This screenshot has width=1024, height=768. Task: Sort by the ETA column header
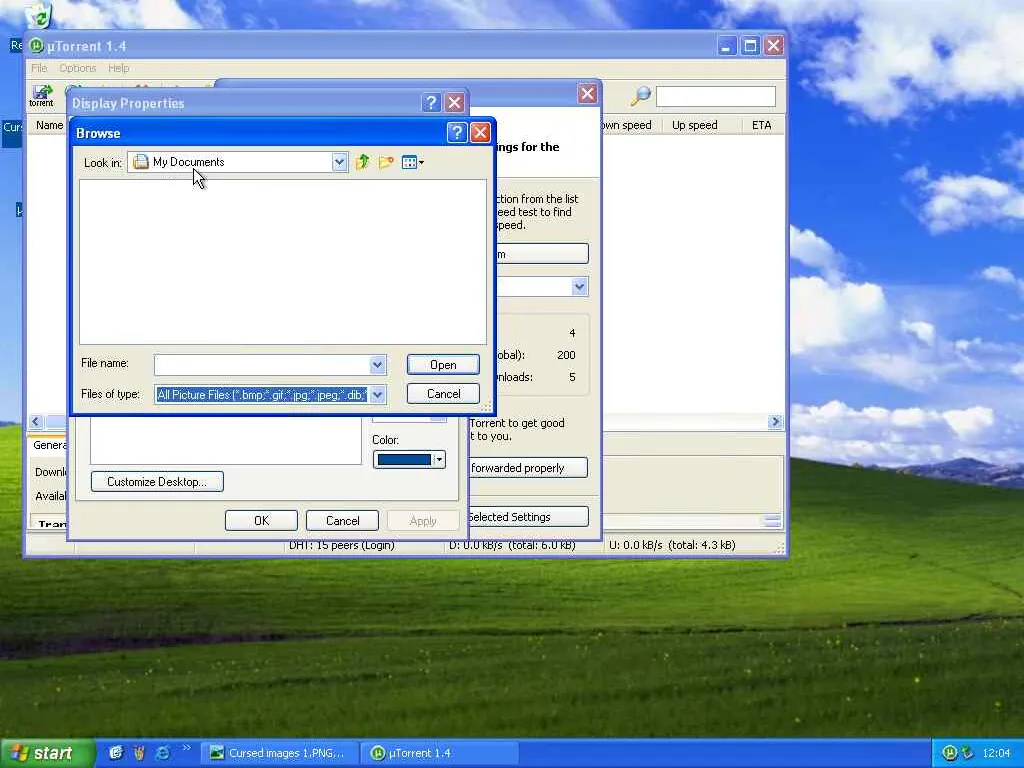coord(761,125)
